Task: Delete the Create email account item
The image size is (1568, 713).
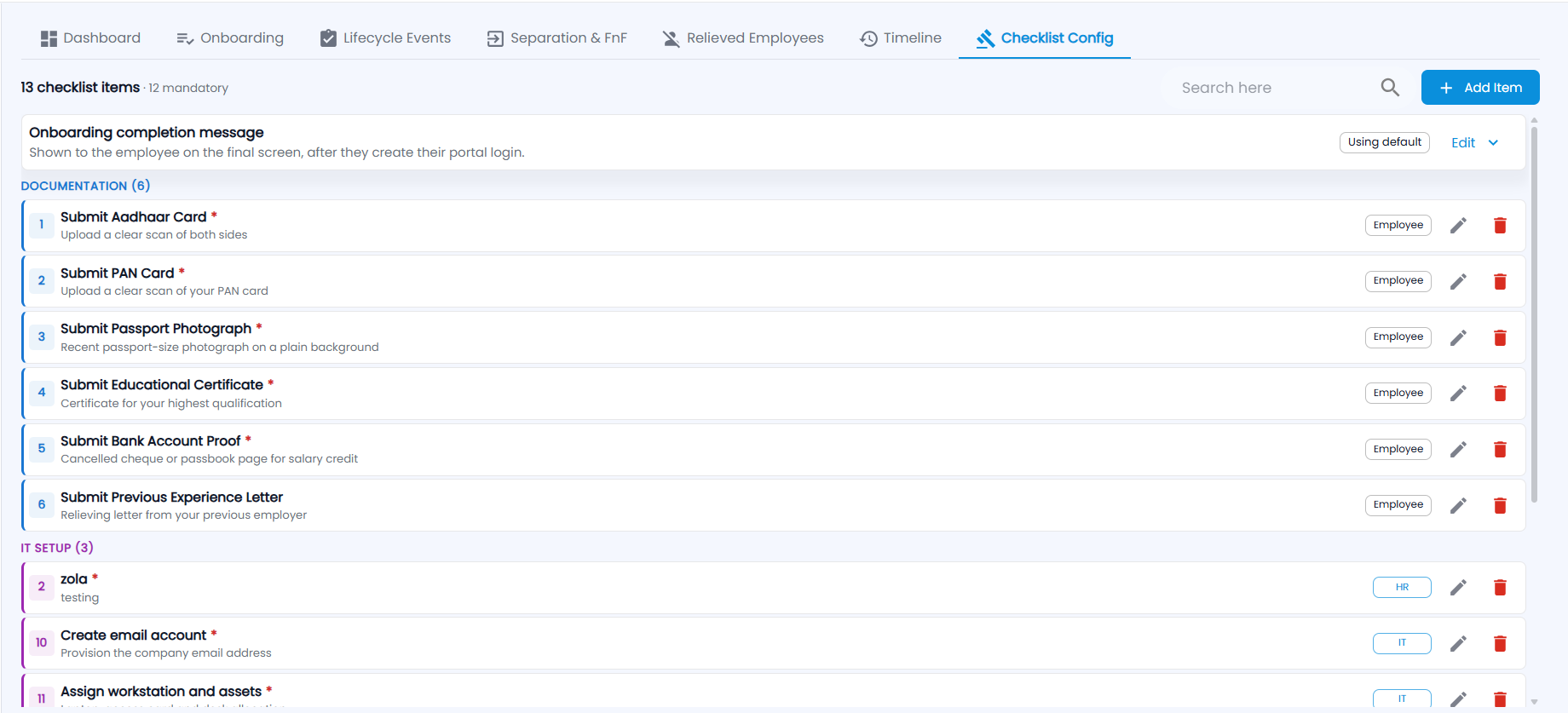Action: (x=1501, y=643)
